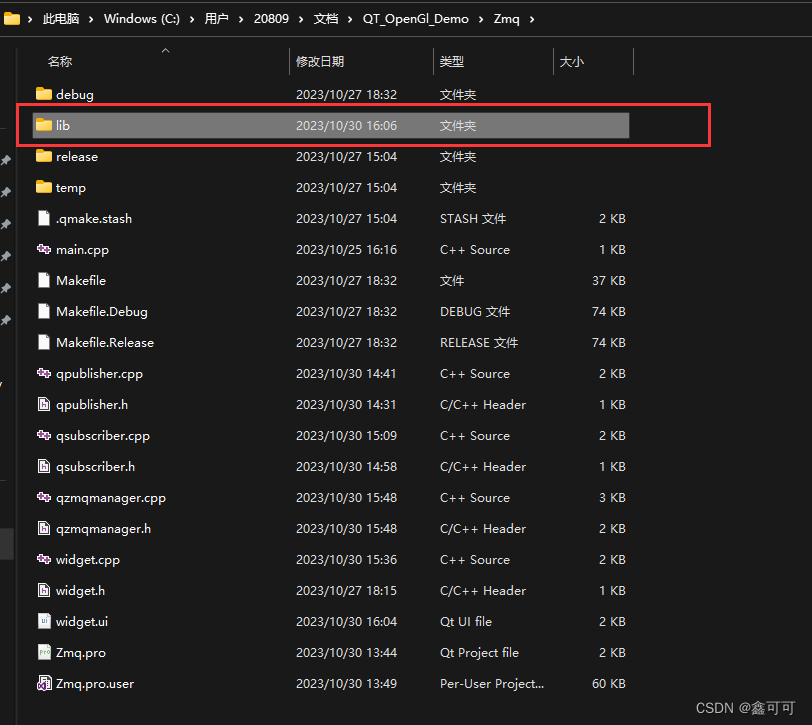Navigate to Windows (C:) in the breadcrumb
This screenshot has width=812, height=725.
click(142, 19)
